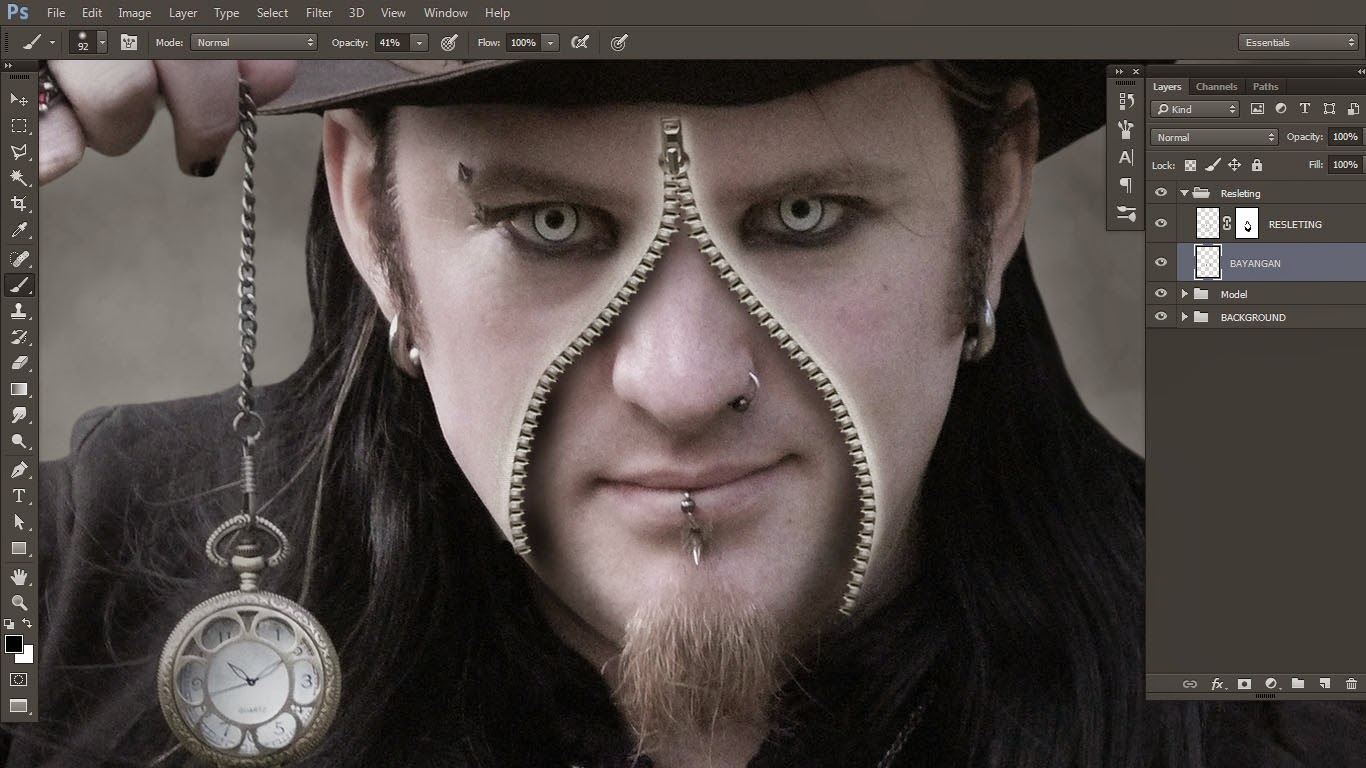Open the Filter menu

point(319,13)
